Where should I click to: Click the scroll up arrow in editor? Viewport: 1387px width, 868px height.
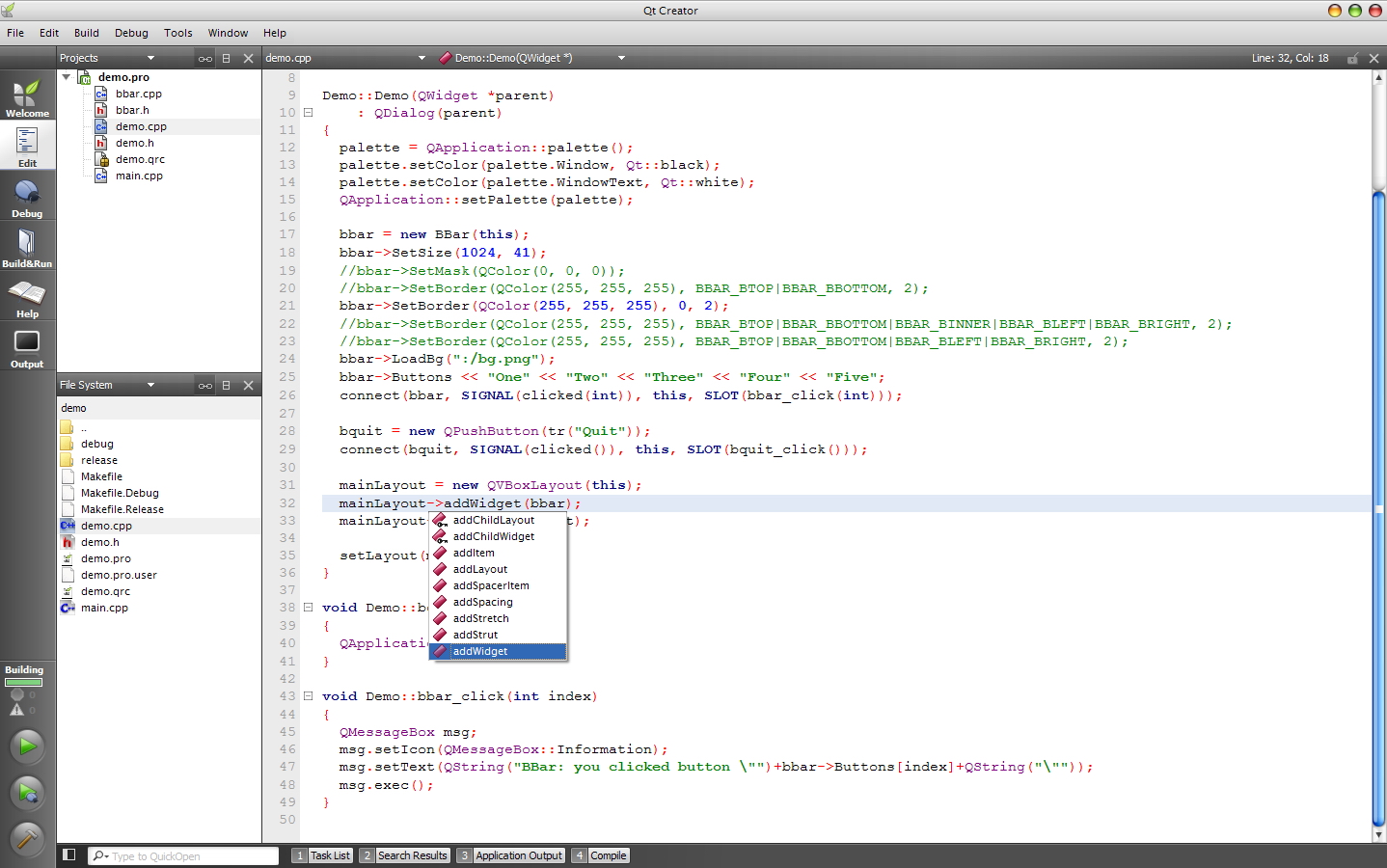[x=1378, y=77]
